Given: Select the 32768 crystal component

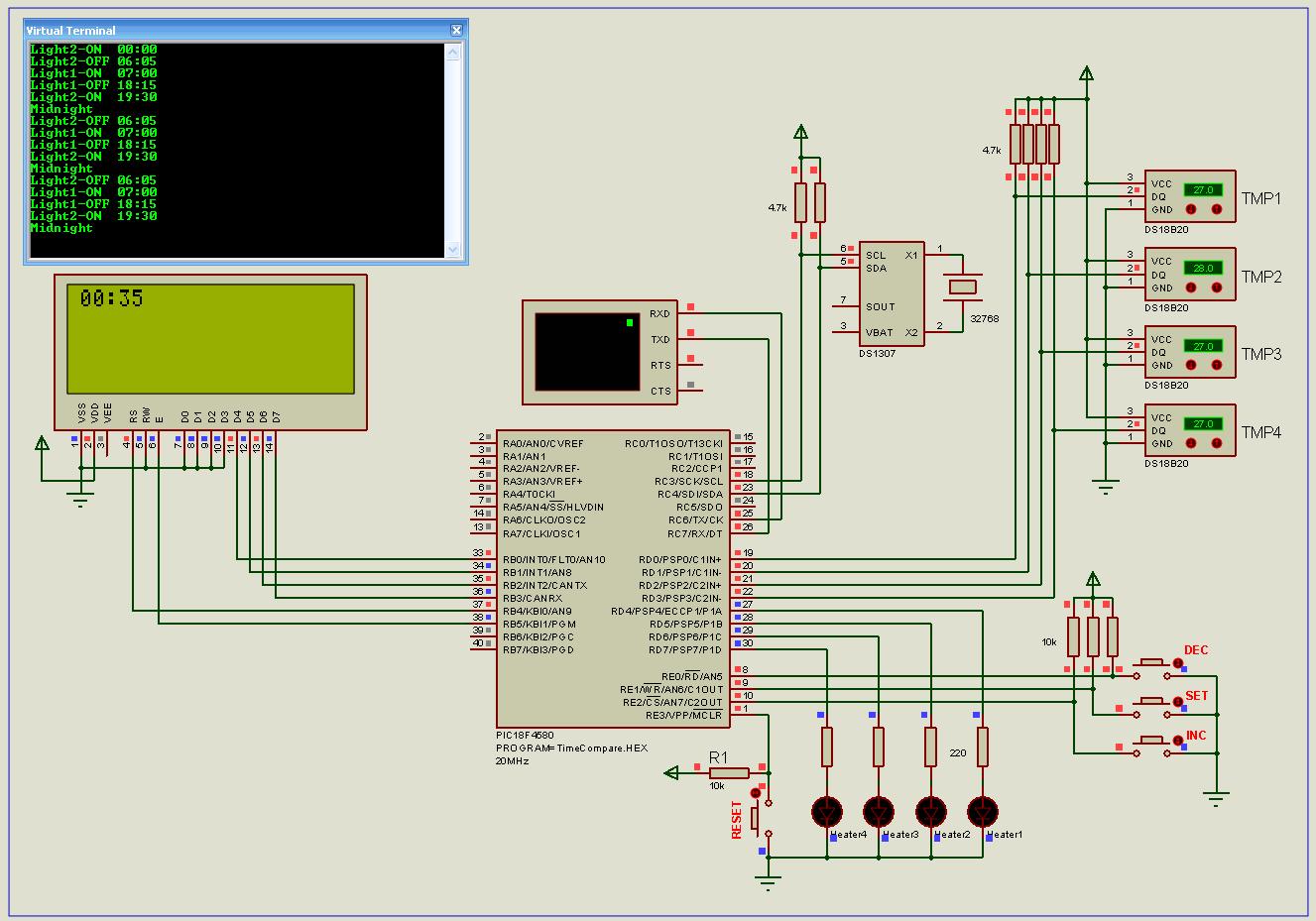Looking at the screenshot, I should tap(962, 287).
